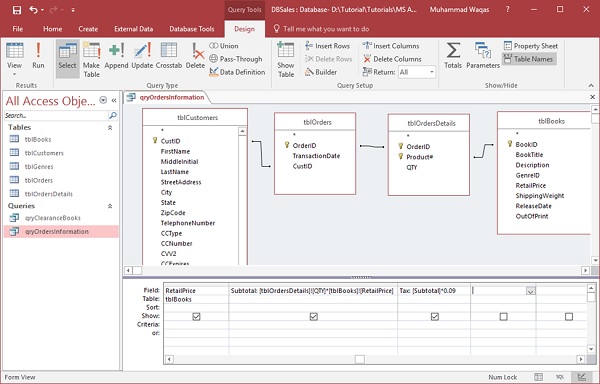This screenshot has height=384, width=600.
Task: Click the navigation pane Search box
Action: [57, 115]
